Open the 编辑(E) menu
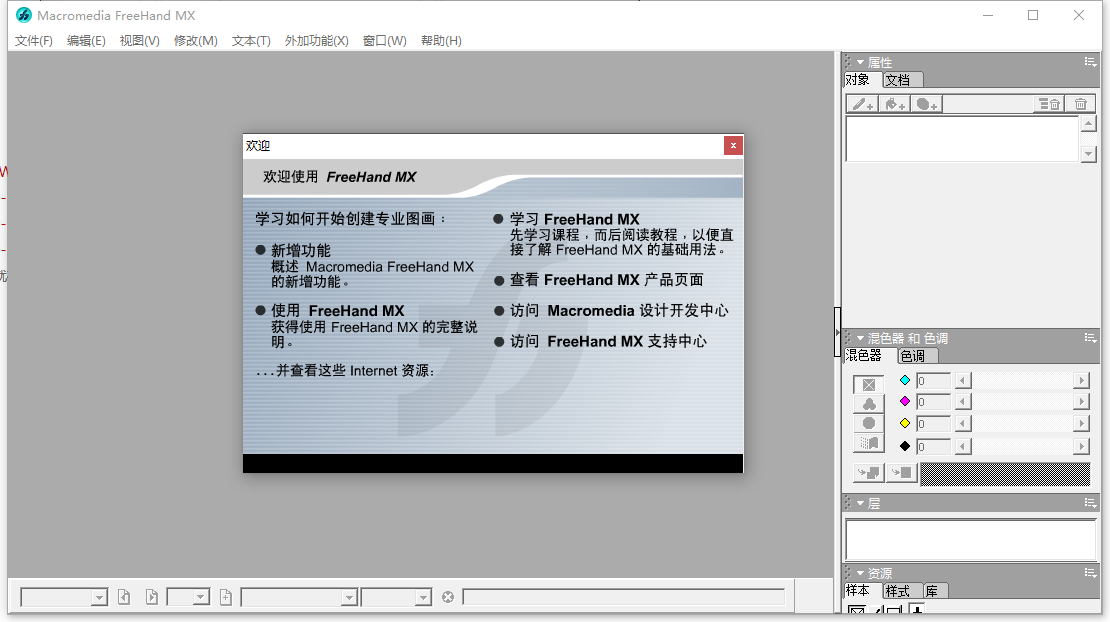Viewport: 1110px width, 622px height. [86, 40]
